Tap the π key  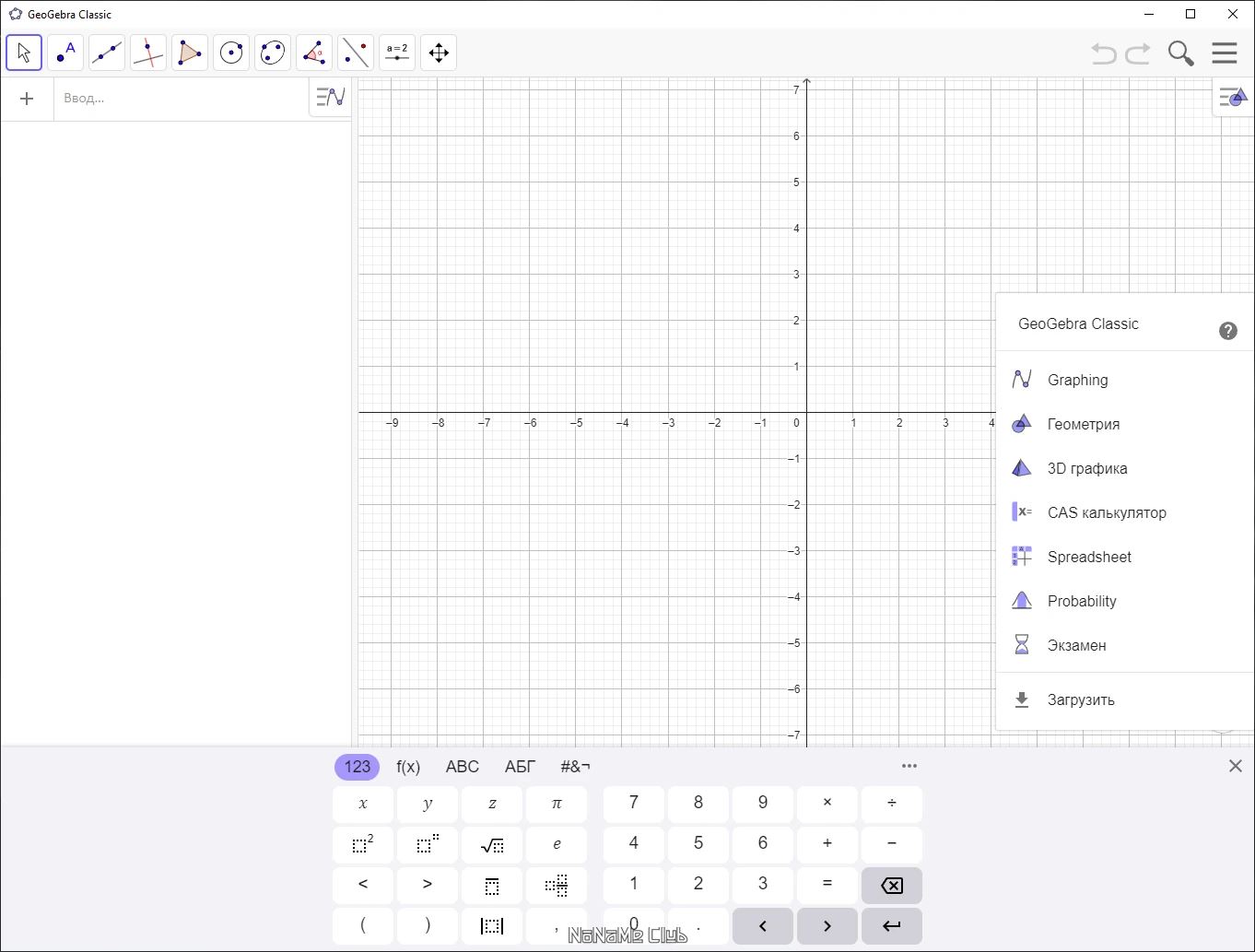point(557,804)
